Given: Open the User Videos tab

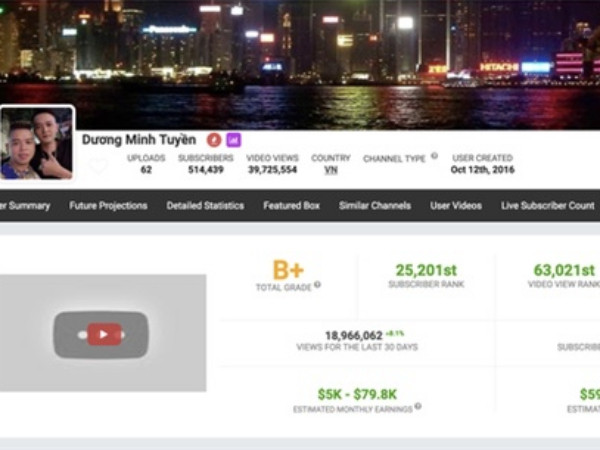Looking at the screenshot, I should tap(456, 206).
